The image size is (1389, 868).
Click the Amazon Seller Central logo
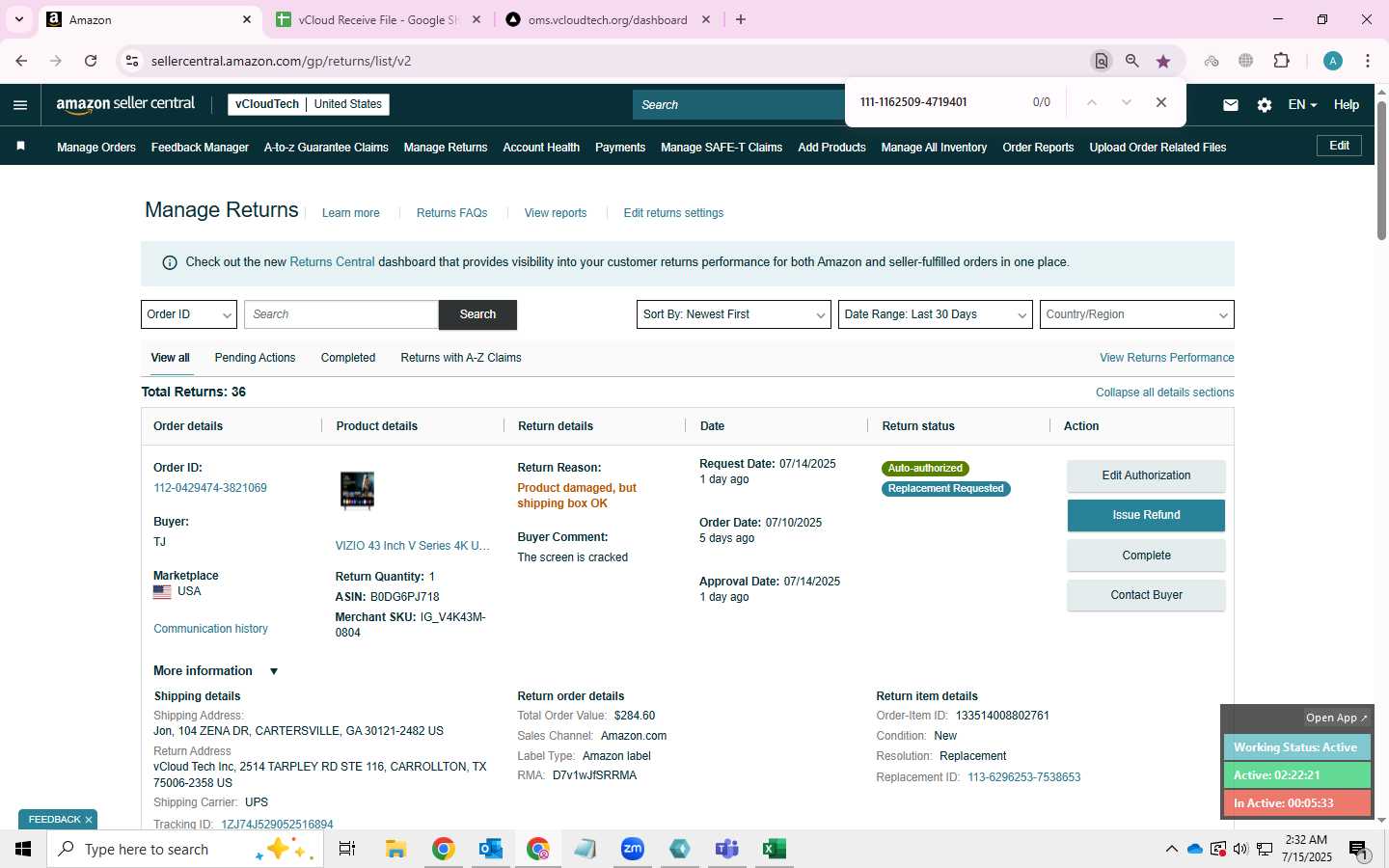(125, 104)
